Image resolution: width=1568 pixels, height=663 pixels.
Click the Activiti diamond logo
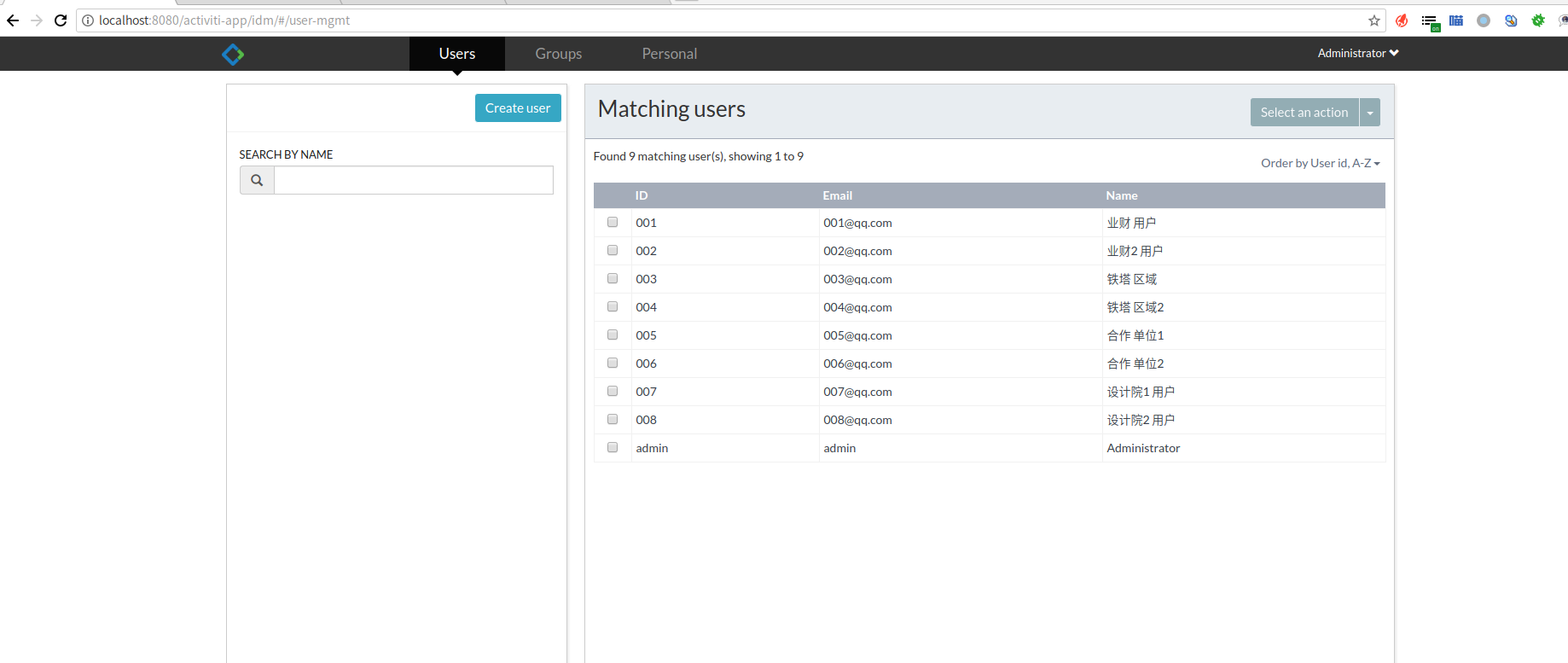[x=233, y=55]
